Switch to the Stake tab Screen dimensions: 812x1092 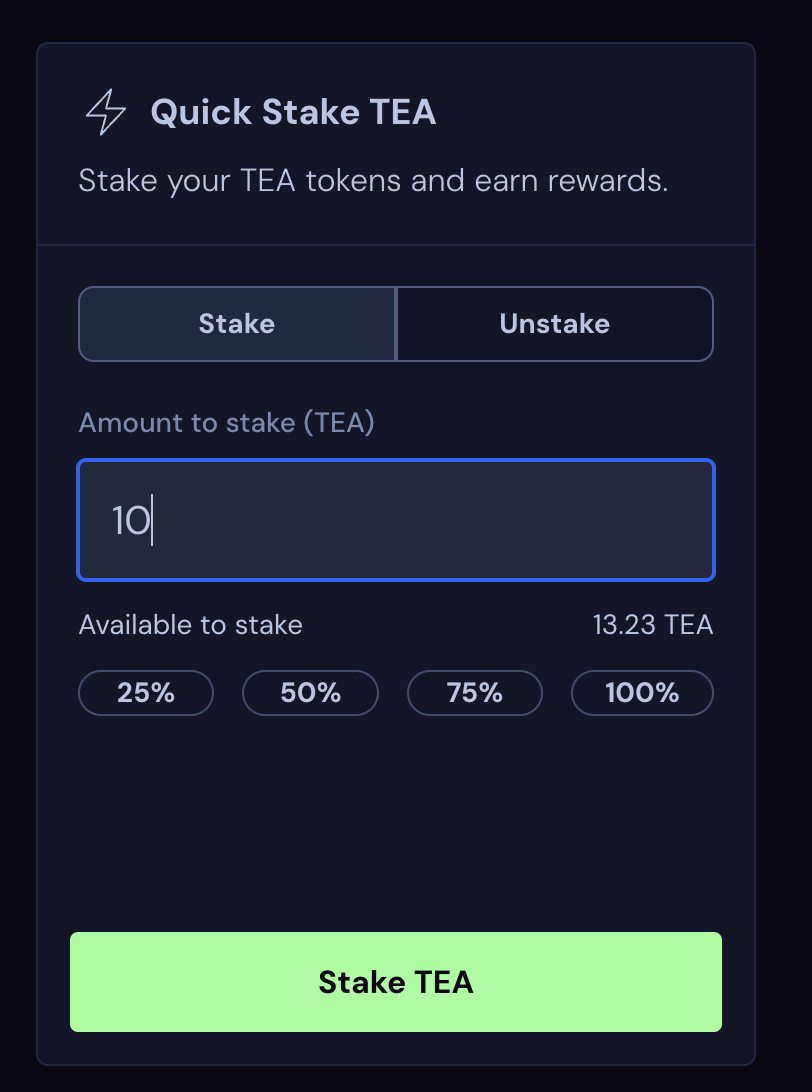point(237,324)
